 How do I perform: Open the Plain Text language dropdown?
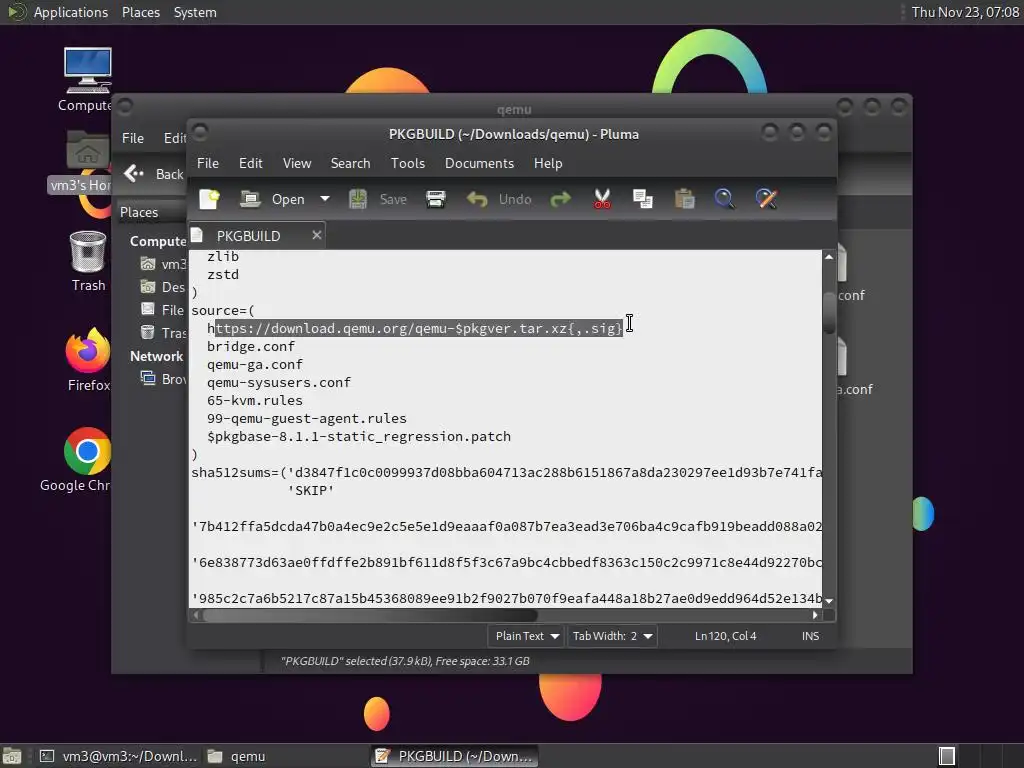pyautogui.click(x=526, y=636)
